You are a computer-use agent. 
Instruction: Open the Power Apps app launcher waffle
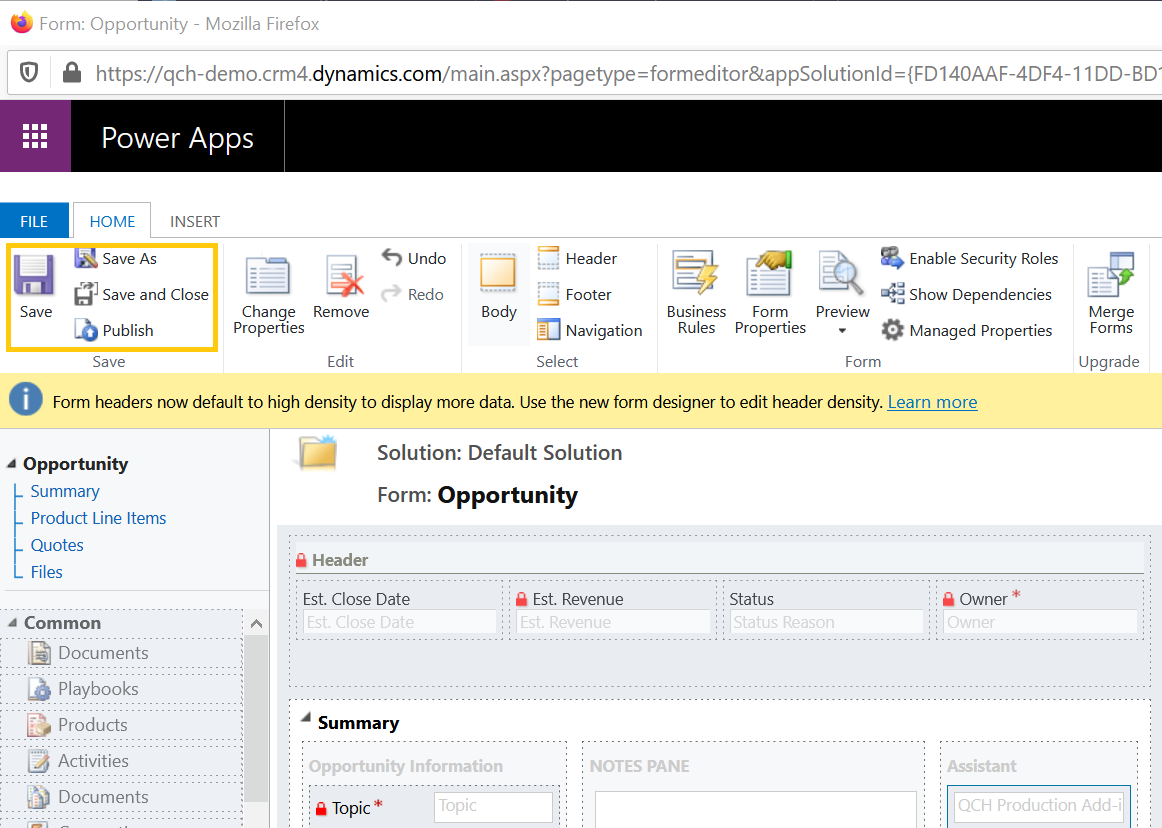35,137
